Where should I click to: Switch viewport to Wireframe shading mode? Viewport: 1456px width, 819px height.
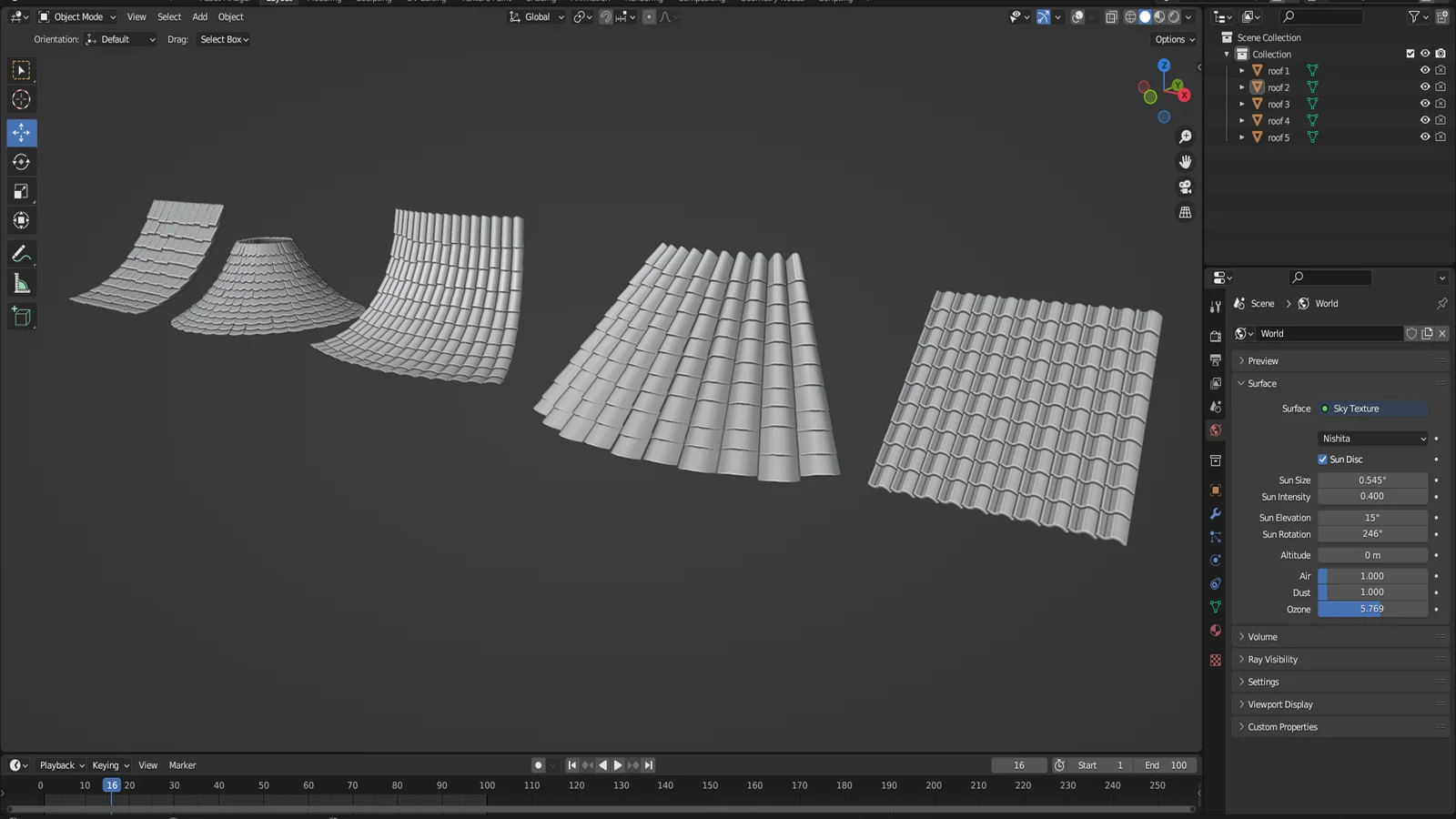point(1129,16)
